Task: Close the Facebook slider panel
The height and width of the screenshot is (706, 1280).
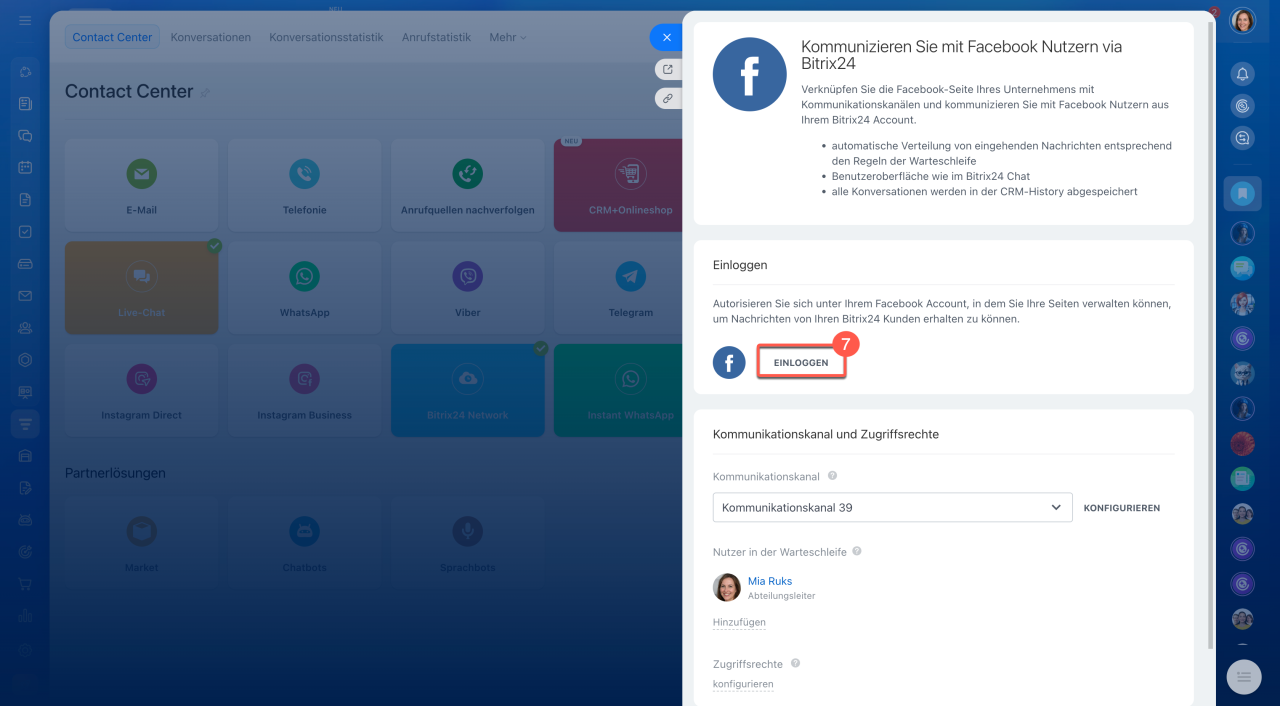Action: [x=666, y=37]
